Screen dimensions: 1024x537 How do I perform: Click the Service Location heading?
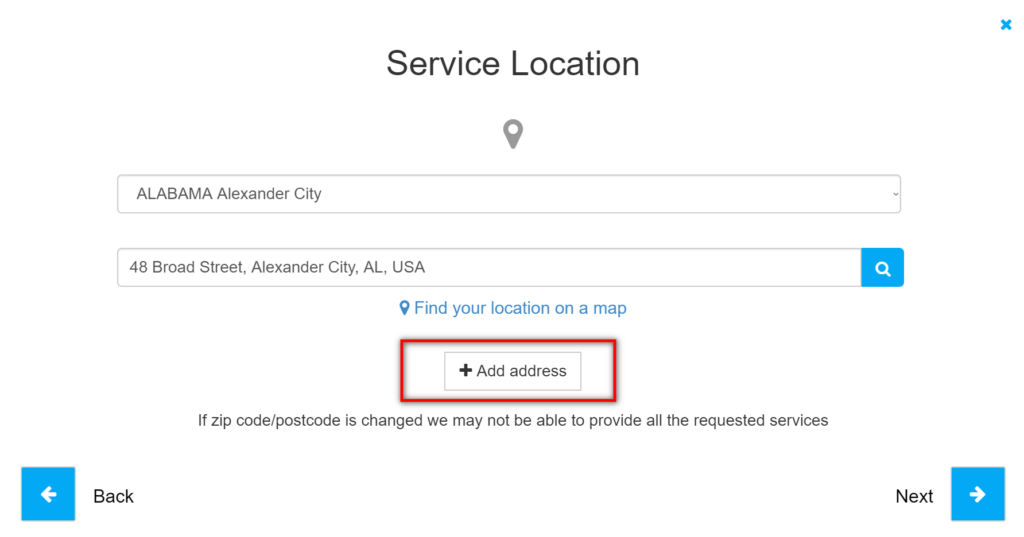[x=513, y=63]
